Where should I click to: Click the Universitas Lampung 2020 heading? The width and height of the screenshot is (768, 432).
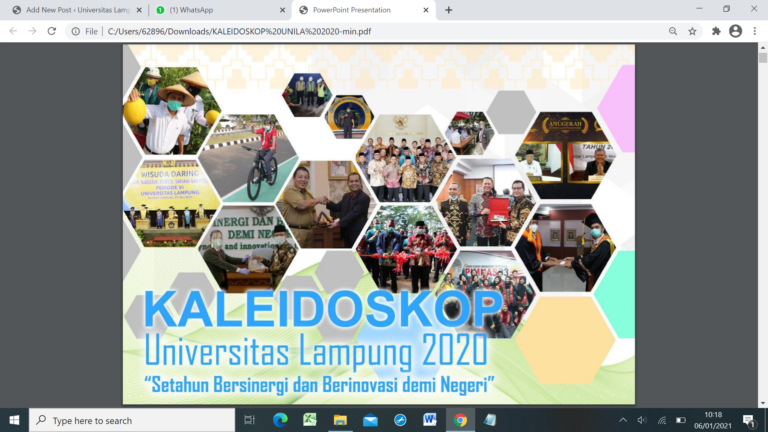pos(316,350)
